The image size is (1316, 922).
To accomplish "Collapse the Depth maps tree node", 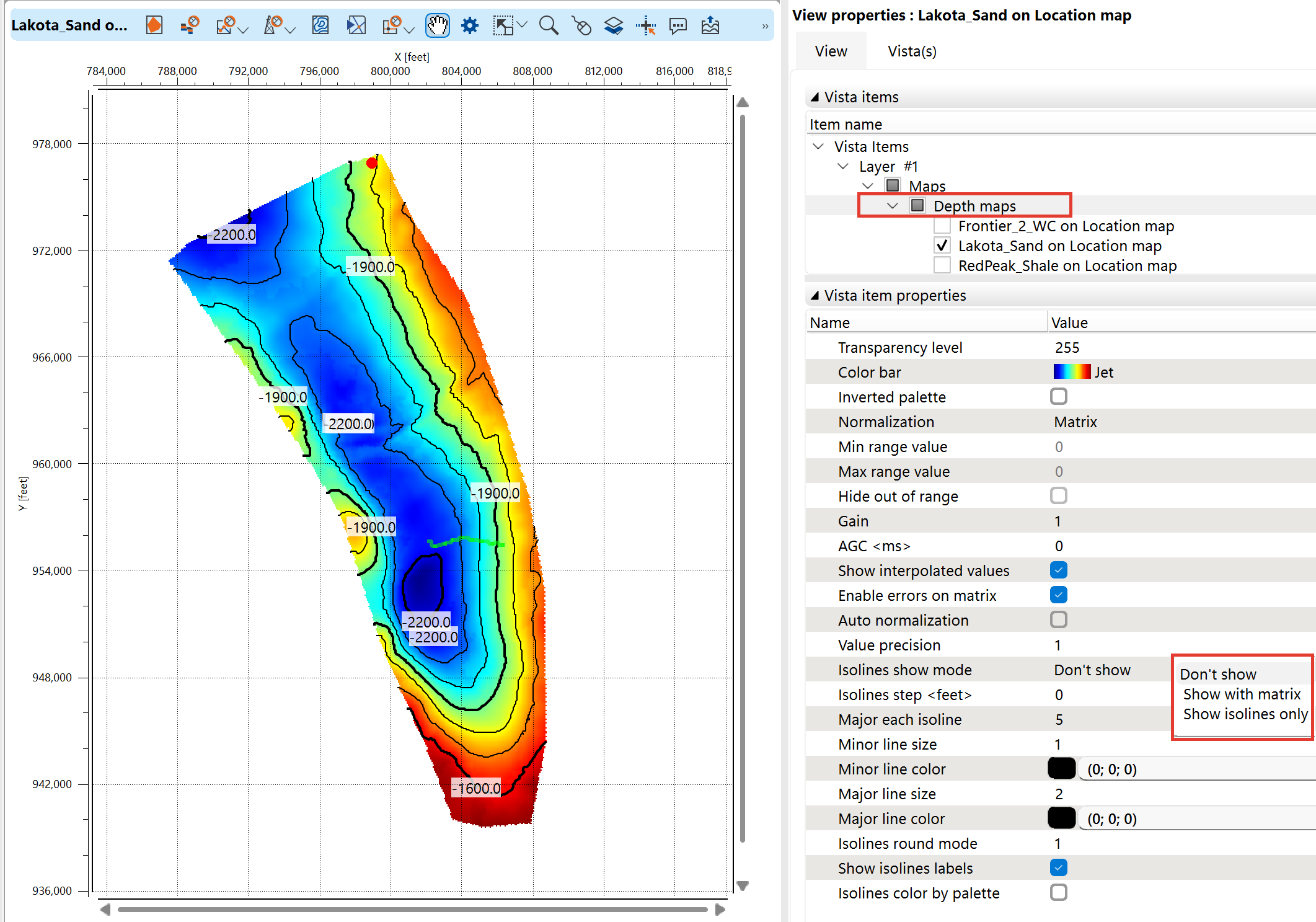I will click(892, 206).
